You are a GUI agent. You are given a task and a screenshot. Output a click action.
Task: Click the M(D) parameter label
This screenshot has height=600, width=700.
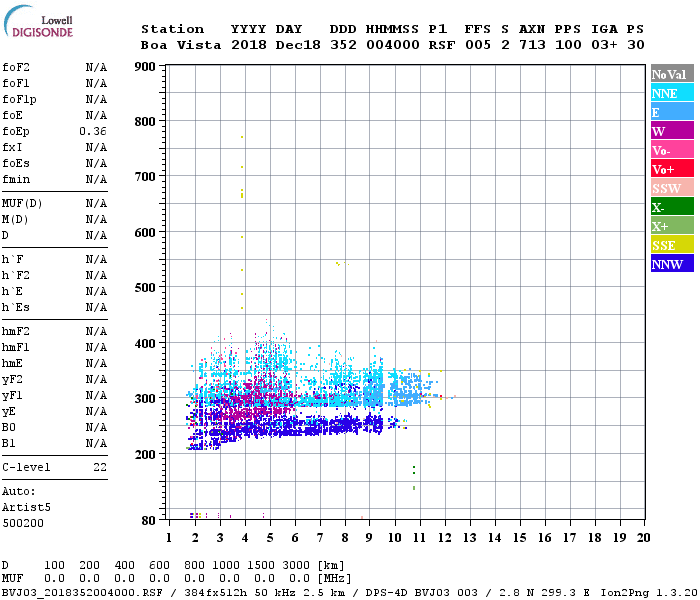[x=15, y=220]
